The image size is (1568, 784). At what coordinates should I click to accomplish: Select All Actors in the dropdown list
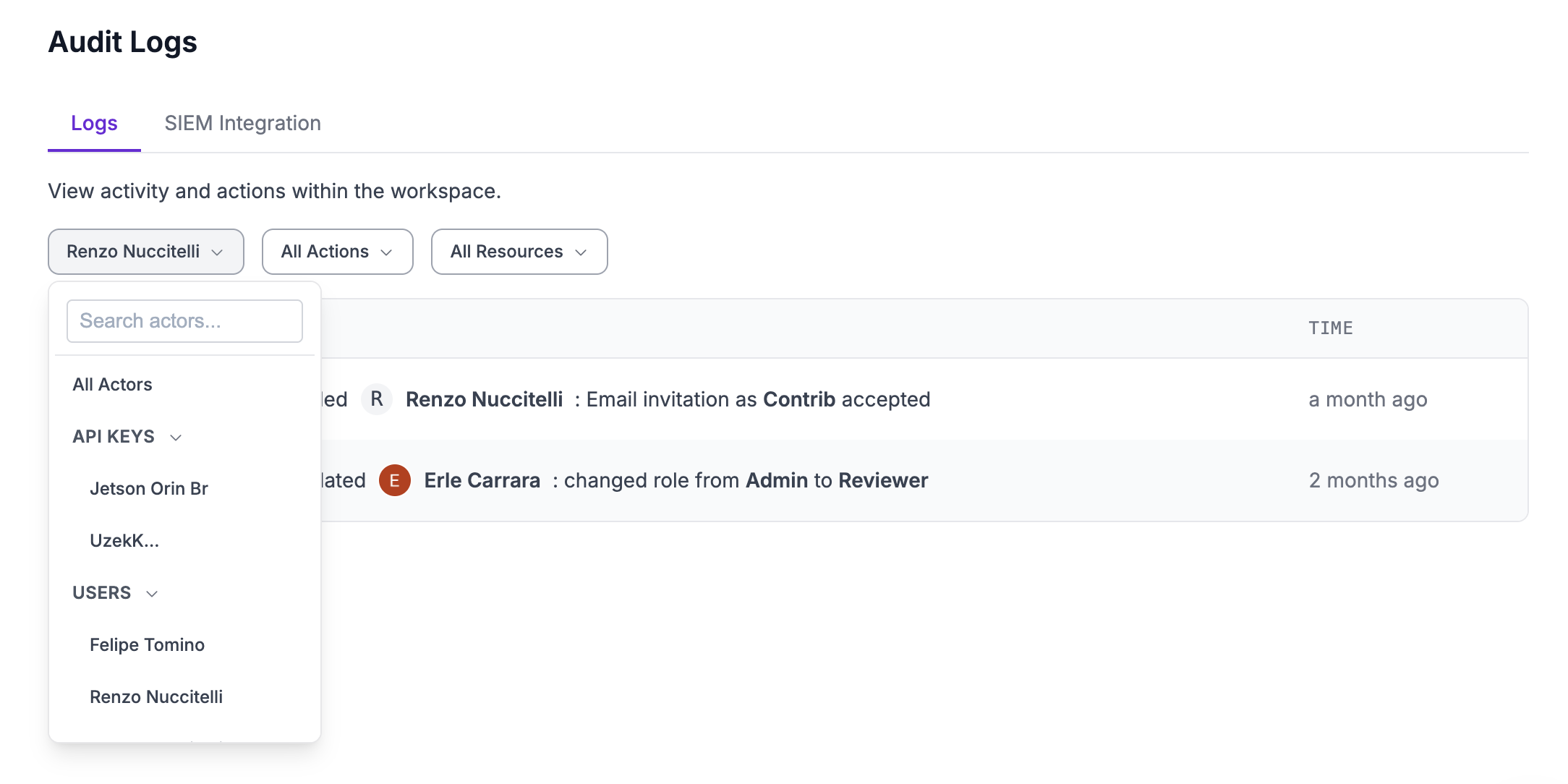tap(112, 385)
